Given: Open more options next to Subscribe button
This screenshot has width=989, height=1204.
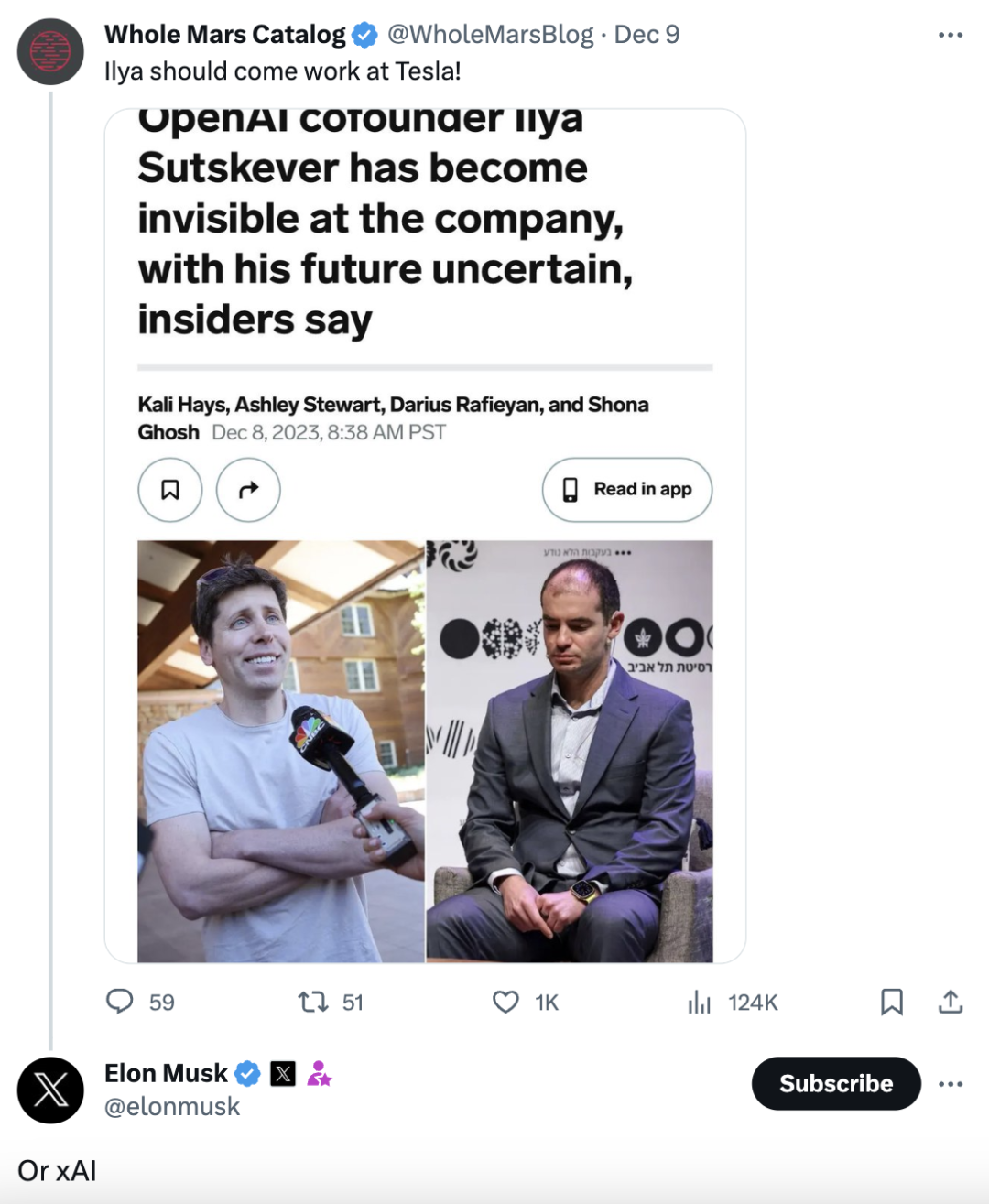Looking at the screenshot, I should point(951,1084).
